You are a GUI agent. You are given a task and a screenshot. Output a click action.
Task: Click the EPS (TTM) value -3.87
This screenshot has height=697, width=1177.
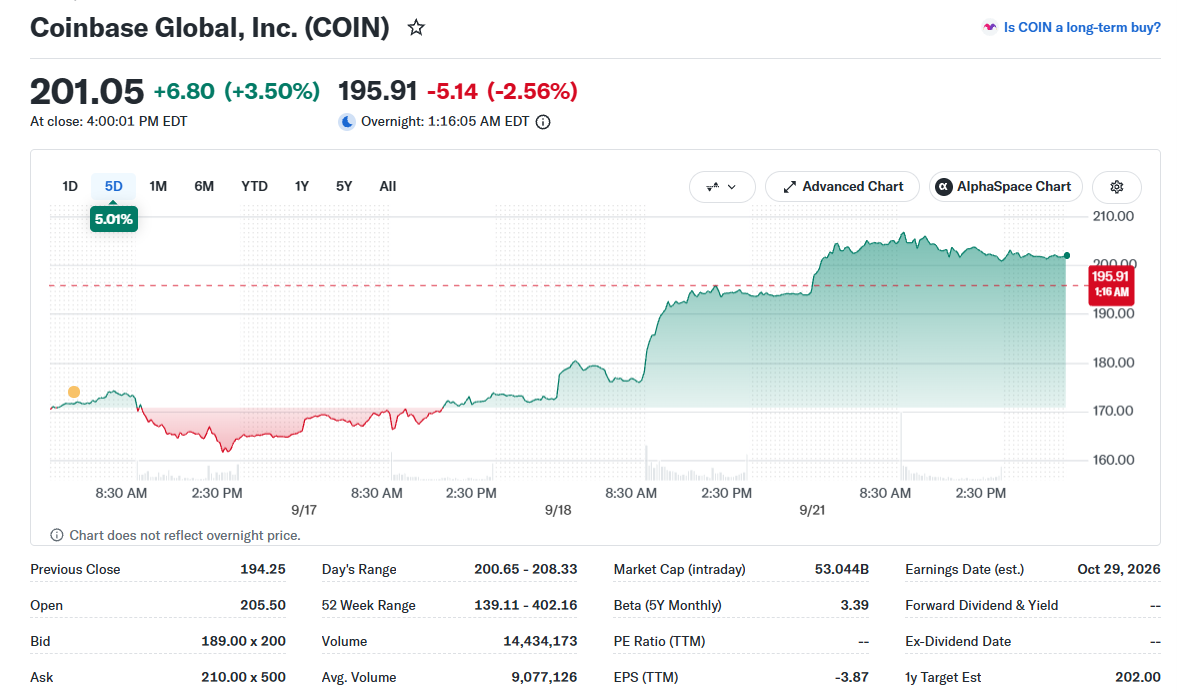click(852, 677)
